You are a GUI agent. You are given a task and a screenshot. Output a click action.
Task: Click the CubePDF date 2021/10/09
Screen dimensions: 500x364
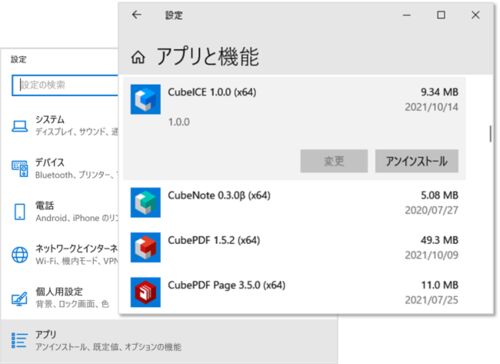[x=431, y=255]
